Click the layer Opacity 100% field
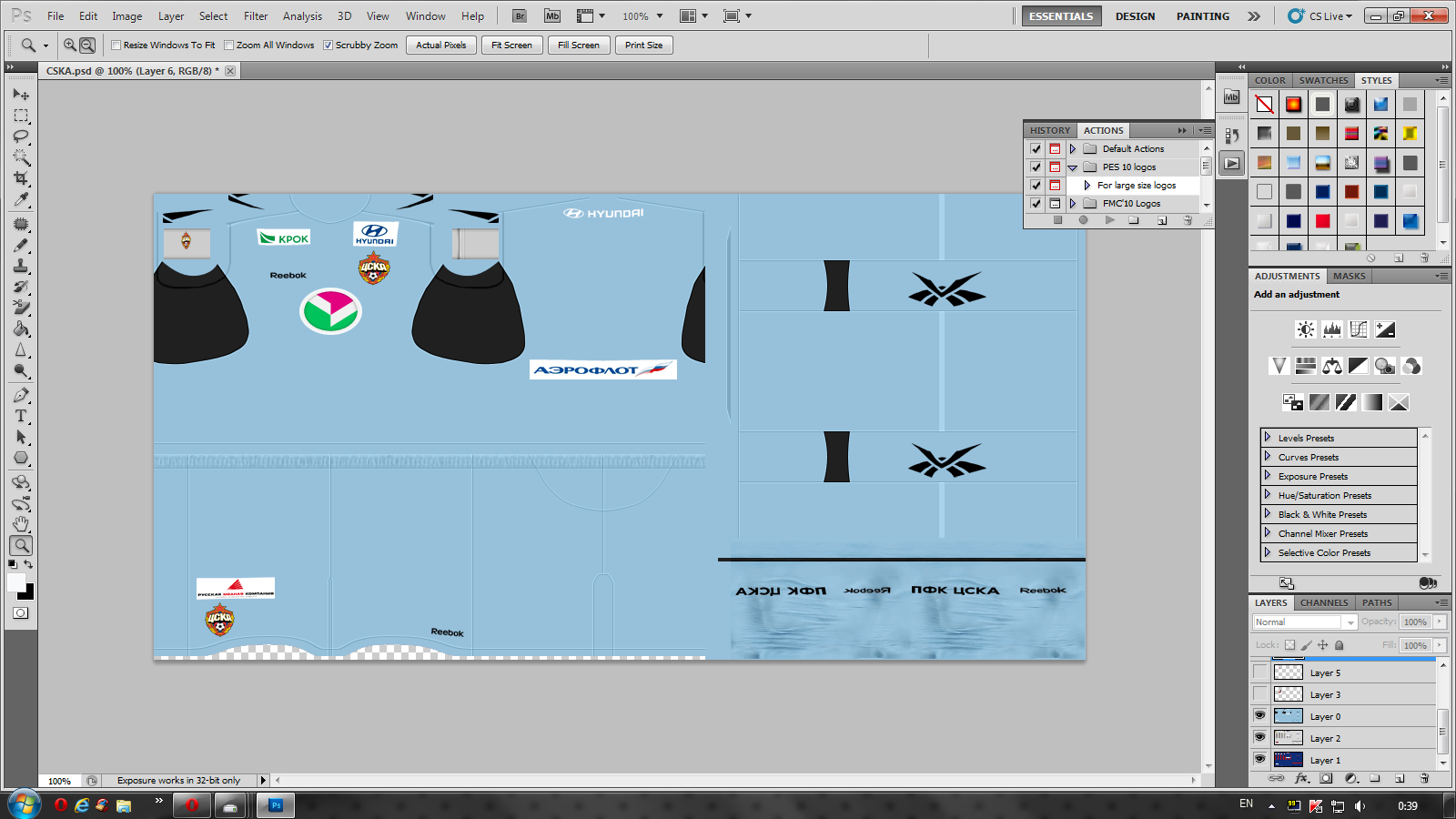The image size is (1456, 819). [x=1415, y=622]
